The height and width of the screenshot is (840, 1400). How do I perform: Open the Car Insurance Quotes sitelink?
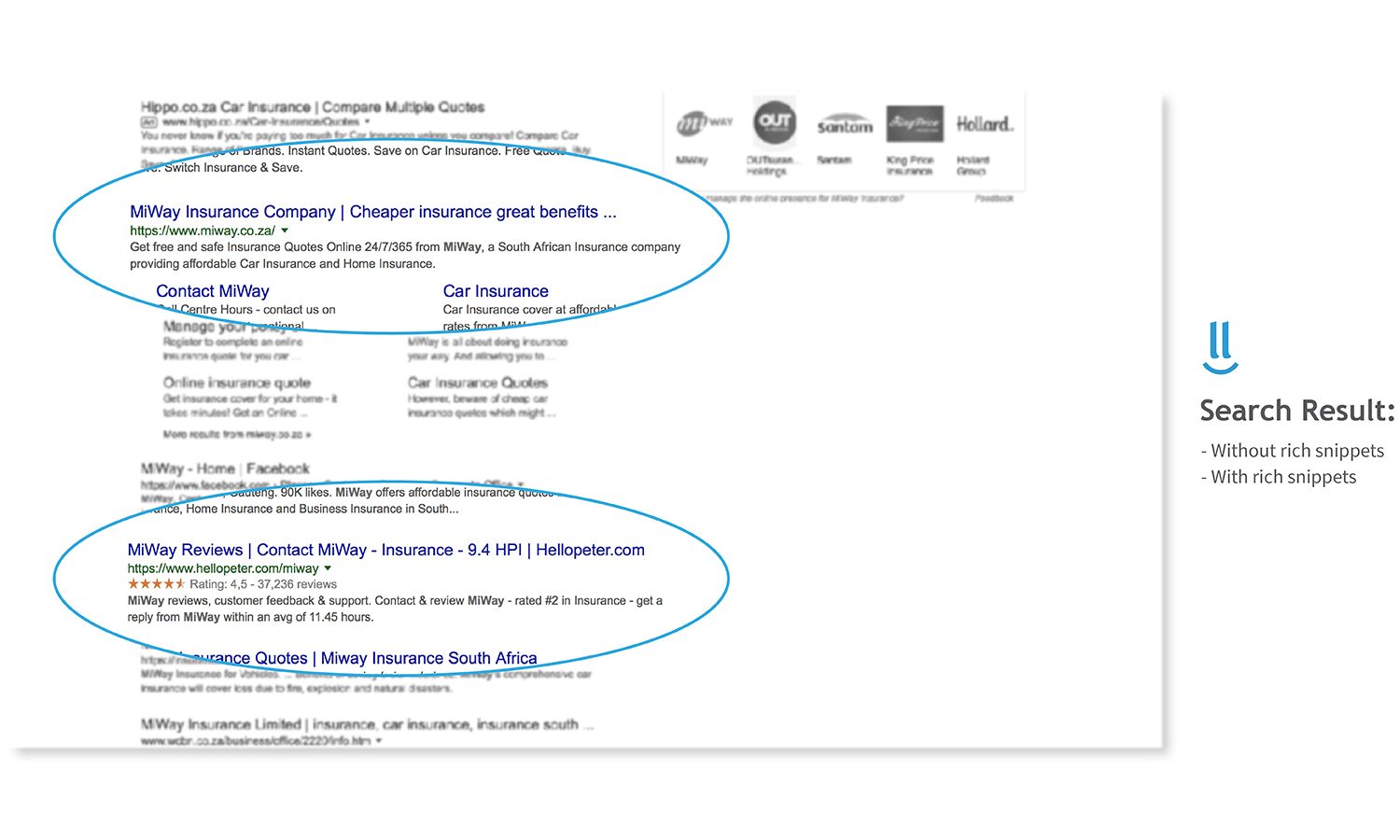[x=478, y=383]
